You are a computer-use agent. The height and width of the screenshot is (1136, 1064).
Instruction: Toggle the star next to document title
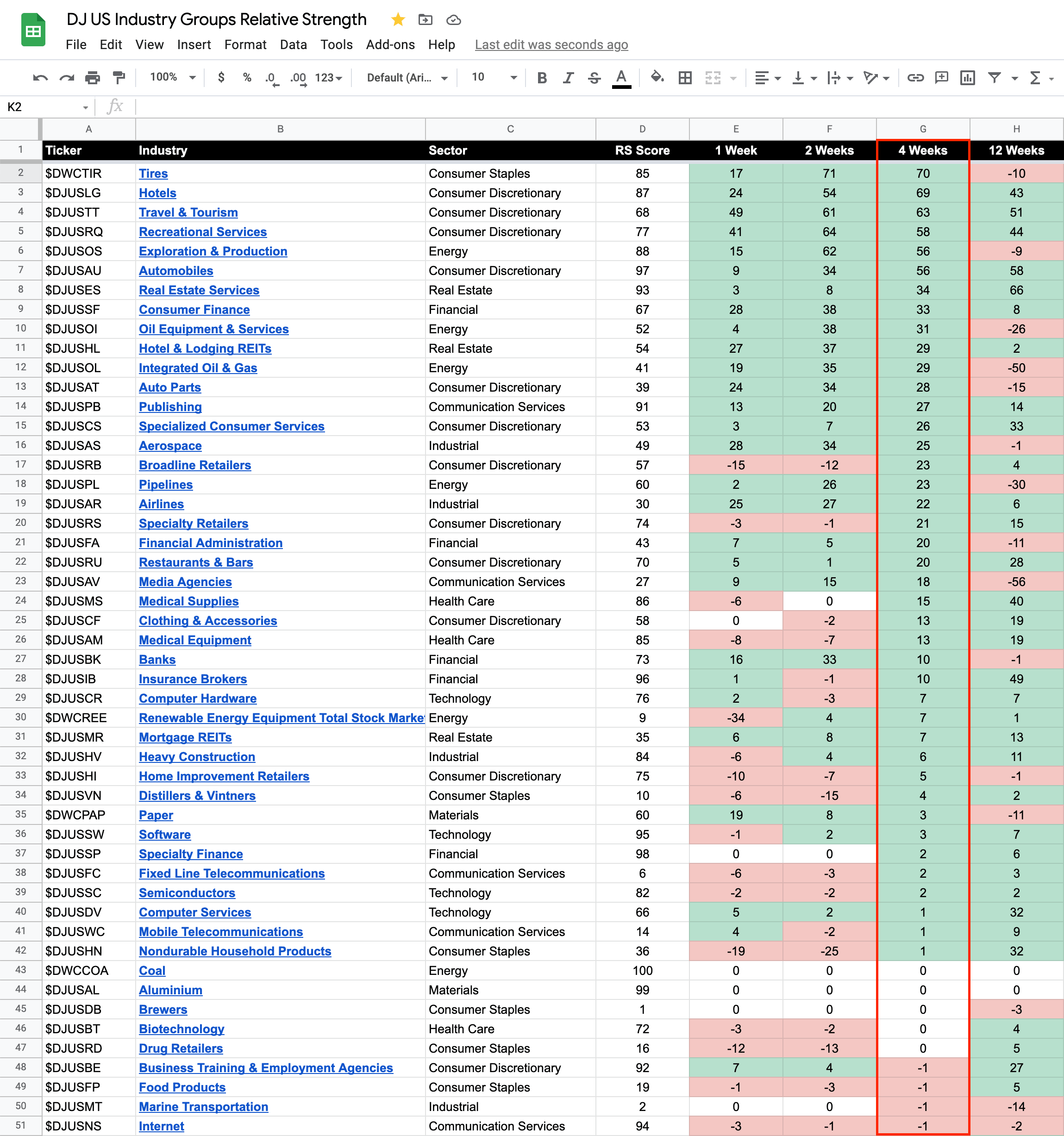[398, 20]
